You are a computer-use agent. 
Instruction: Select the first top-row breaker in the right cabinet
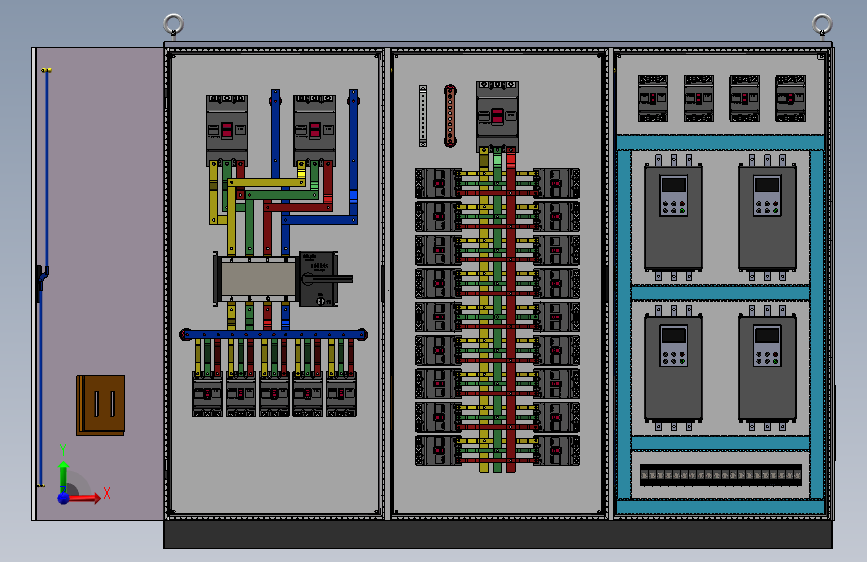pos(653,98)
